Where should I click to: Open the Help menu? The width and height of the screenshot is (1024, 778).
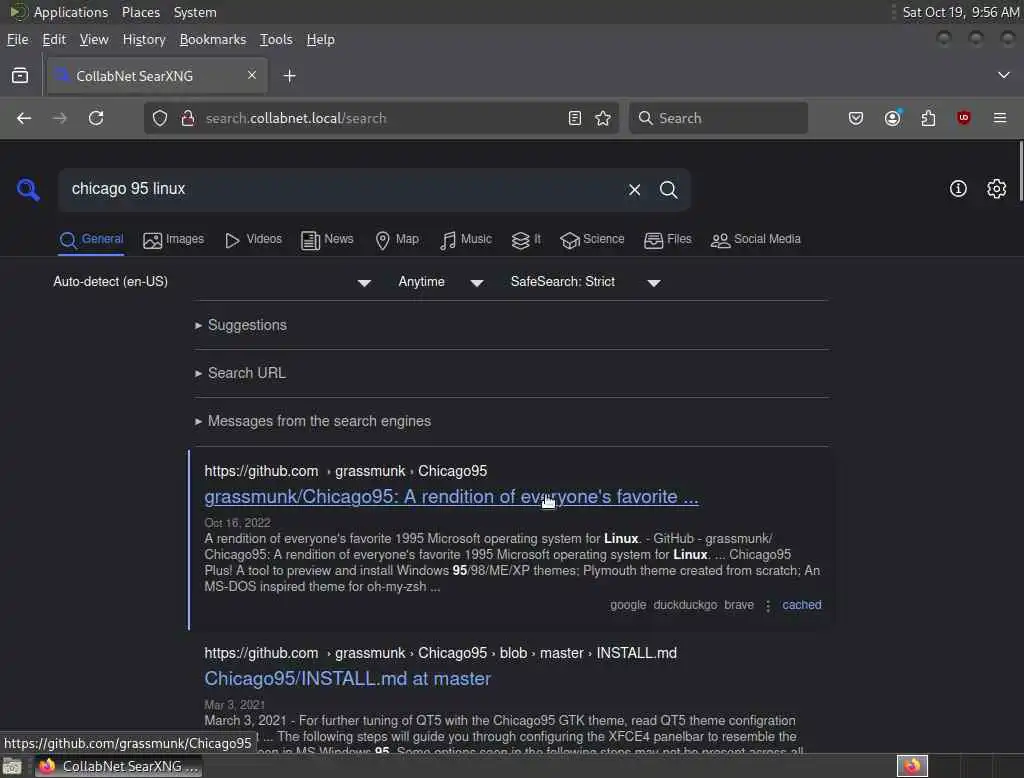(x=321, y=39)
